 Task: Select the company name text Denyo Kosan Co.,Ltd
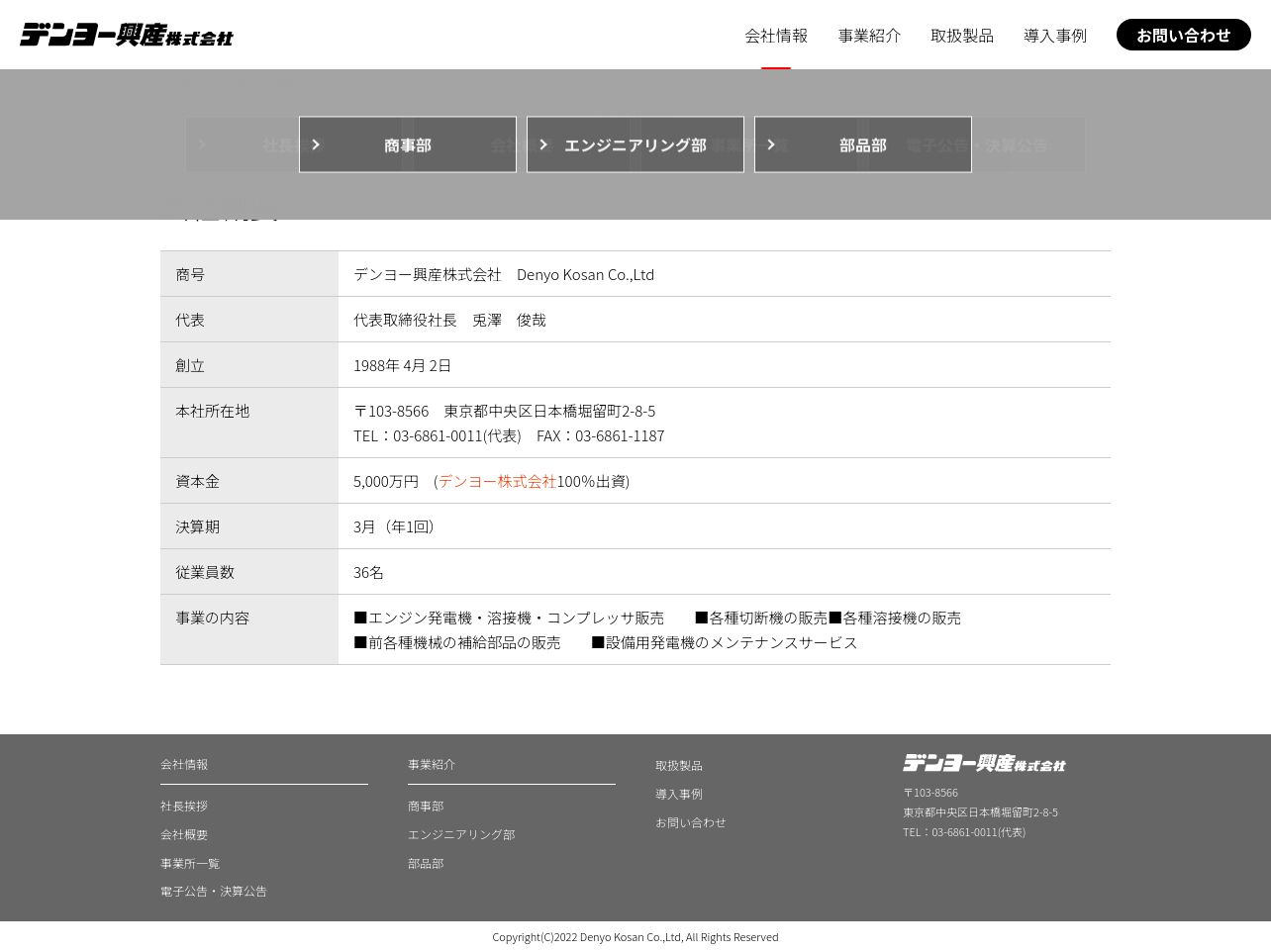coord(585,274)
